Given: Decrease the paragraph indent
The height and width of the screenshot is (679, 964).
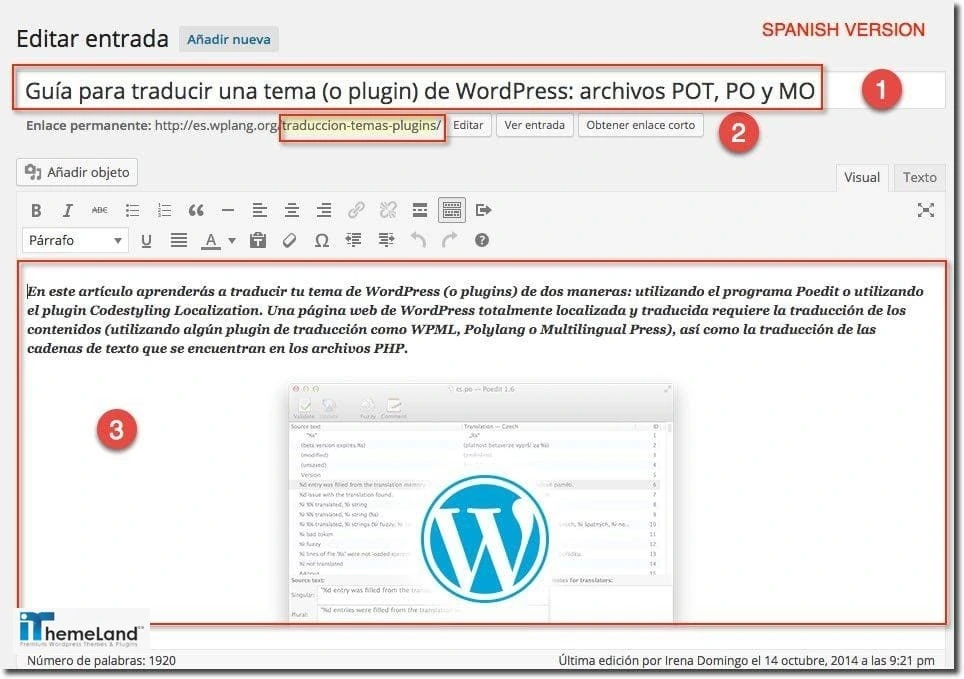Looking at the screenshot, I should pos(354,240).
